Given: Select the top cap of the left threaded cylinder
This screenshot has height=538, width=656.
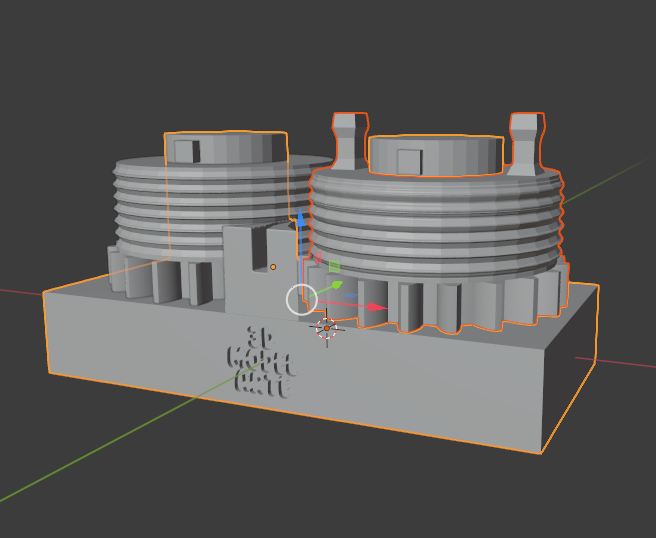Looking at the screenshot, I should (x=226, y=147).
